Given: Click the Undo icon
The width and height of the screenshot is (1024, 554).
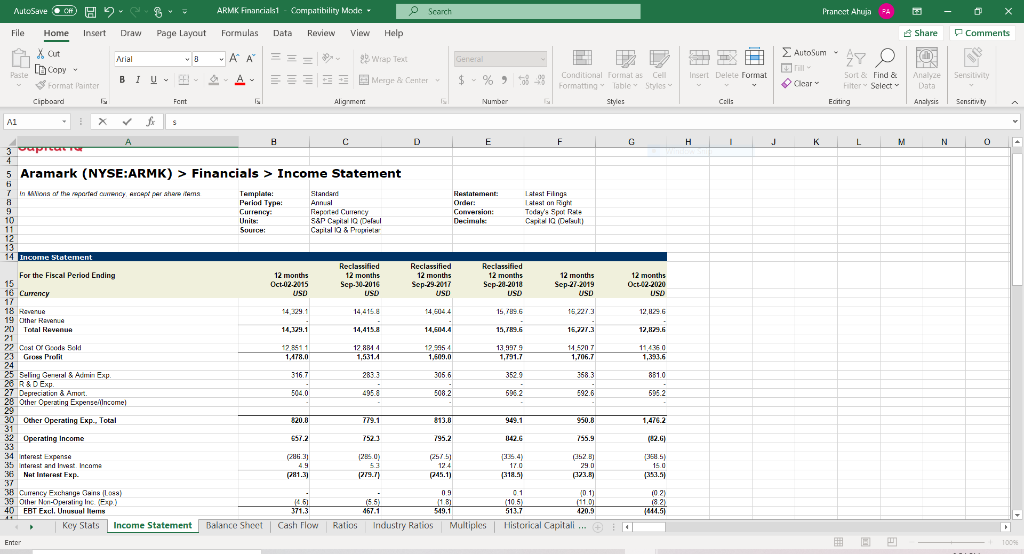Looking at the screenshot, I should pos(109,11).
